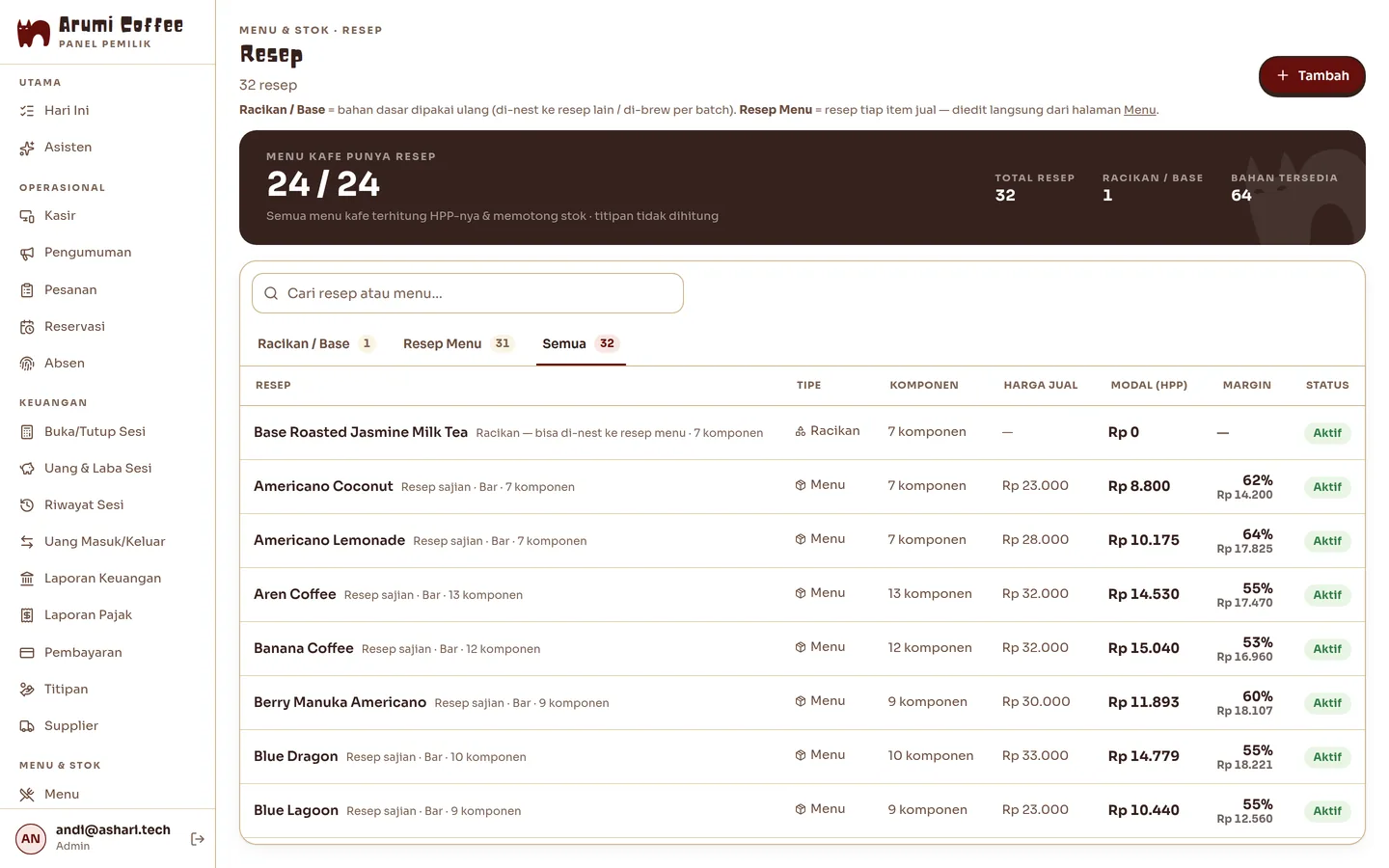Open the Berry Manuka Americano recipe
Image resolution: width=1389 pixels, height=868 pixels.
click(x=340, y=702)
